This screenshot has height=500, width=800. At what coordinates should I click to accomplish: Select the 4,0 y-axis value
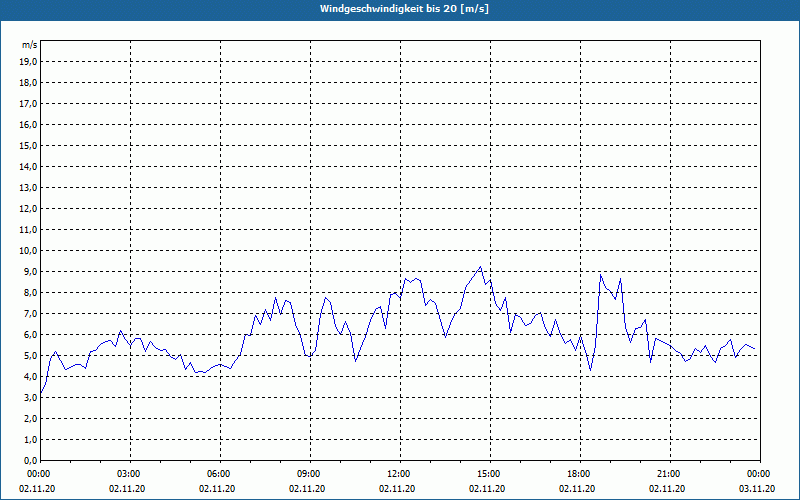coord(30,376)
